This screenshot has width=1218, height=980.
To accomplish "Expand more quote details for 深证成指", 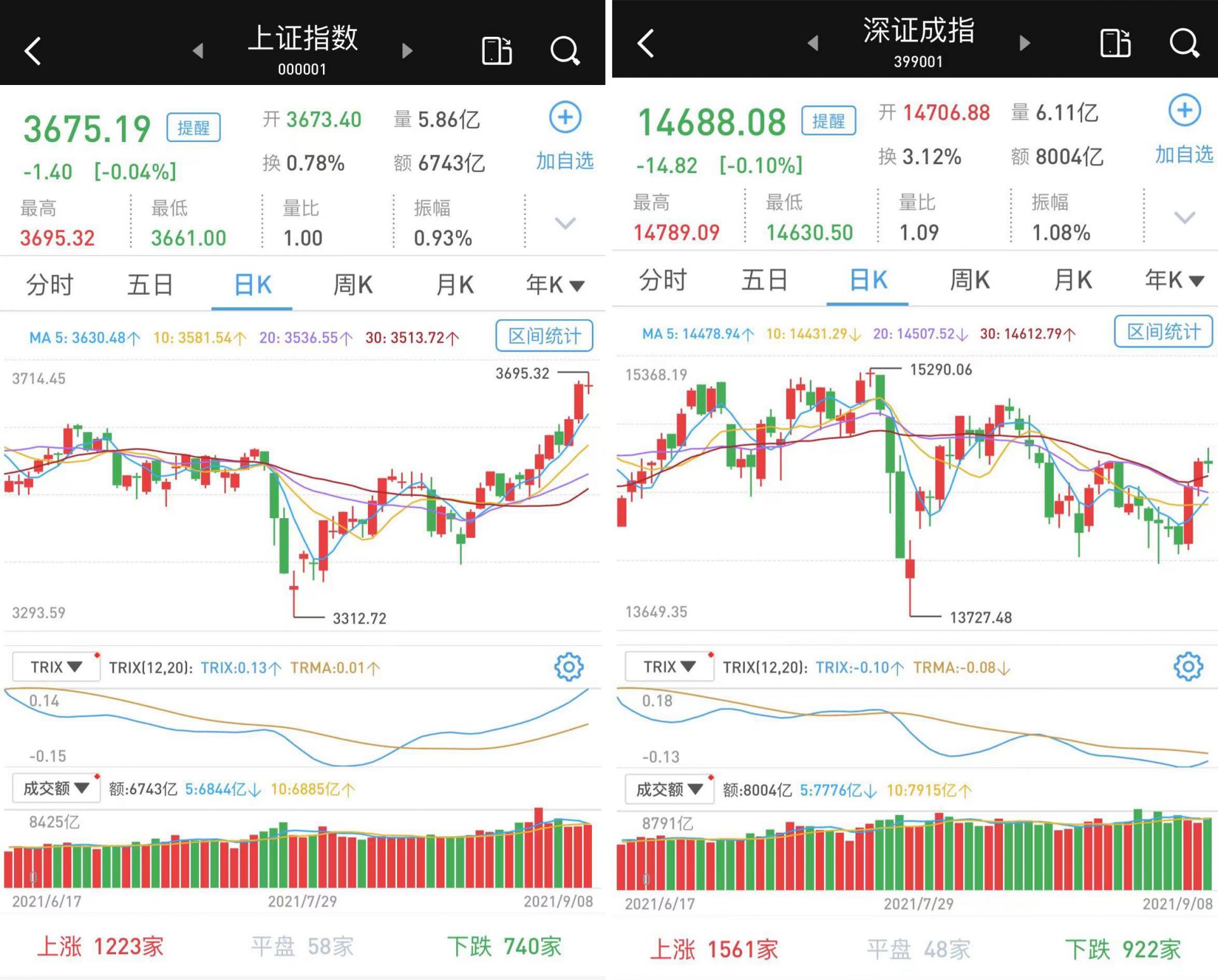I will pyautogui.click(x=1184, y=218).
